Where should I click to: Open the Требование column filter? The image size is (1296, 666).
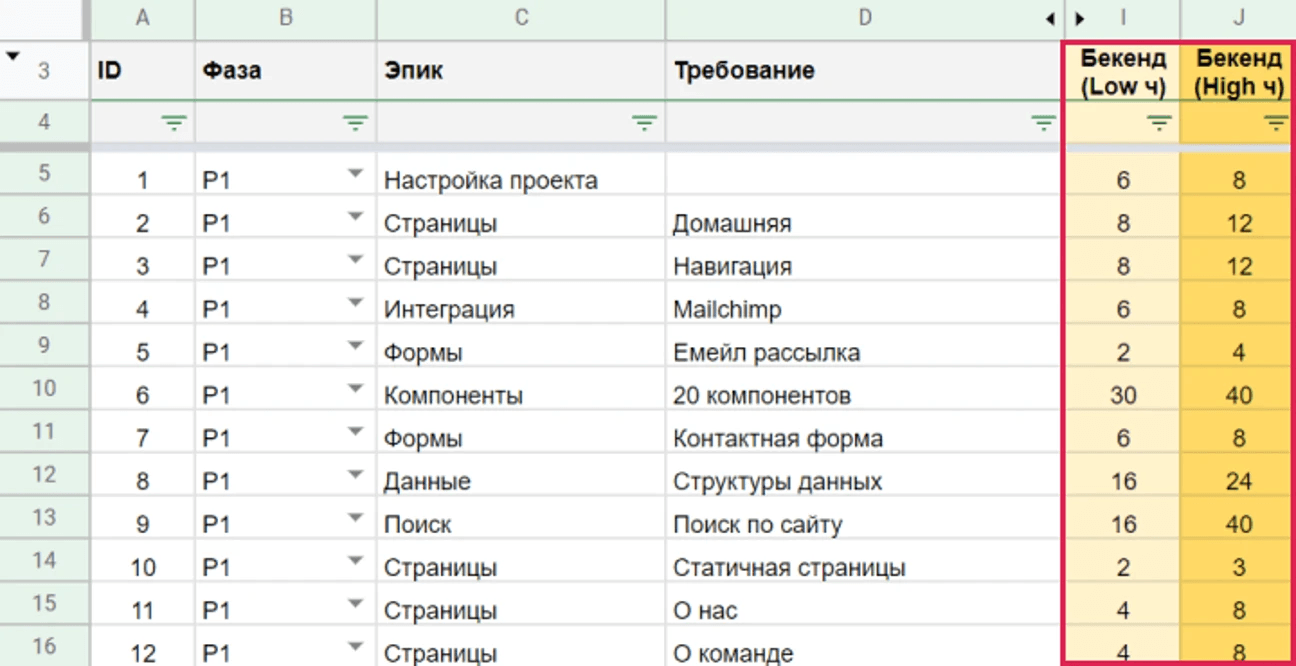click(x=1043, y=124)
